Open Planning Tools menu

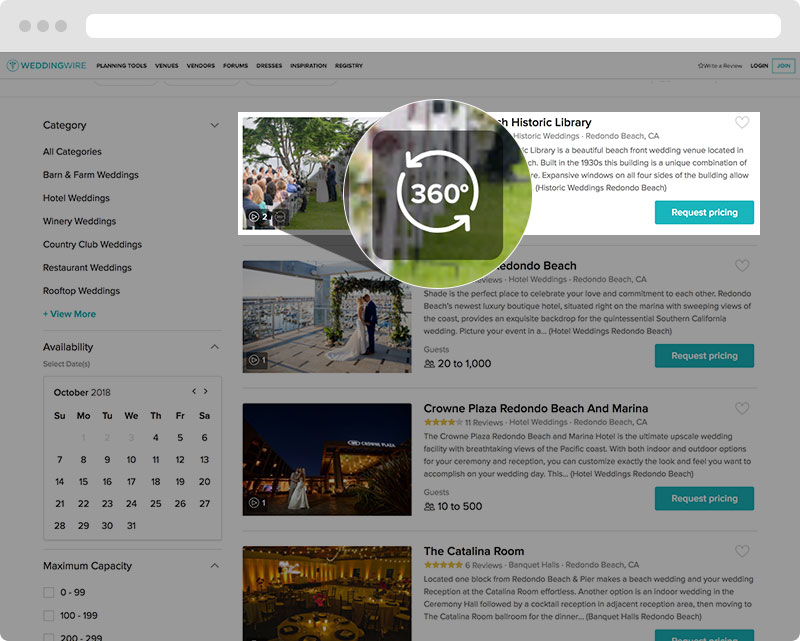(x=121, y=66)
